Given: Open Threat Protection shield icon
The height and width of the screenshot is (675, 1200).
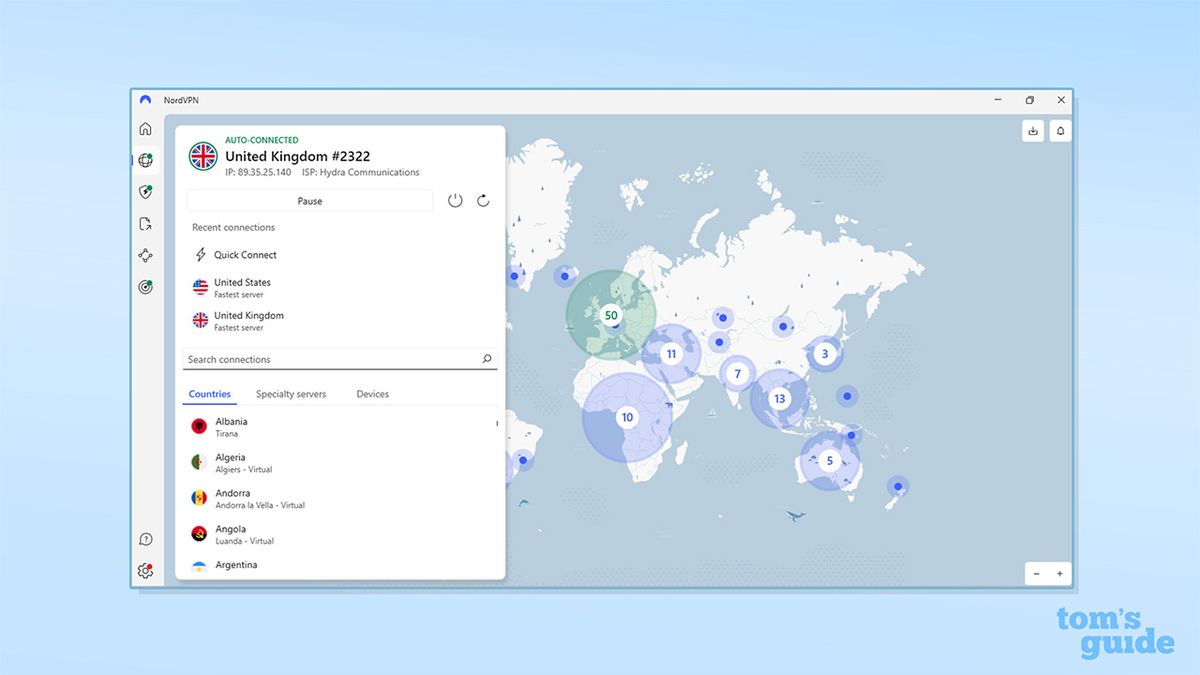Looking at the screenshot, I should click(146, 192).
